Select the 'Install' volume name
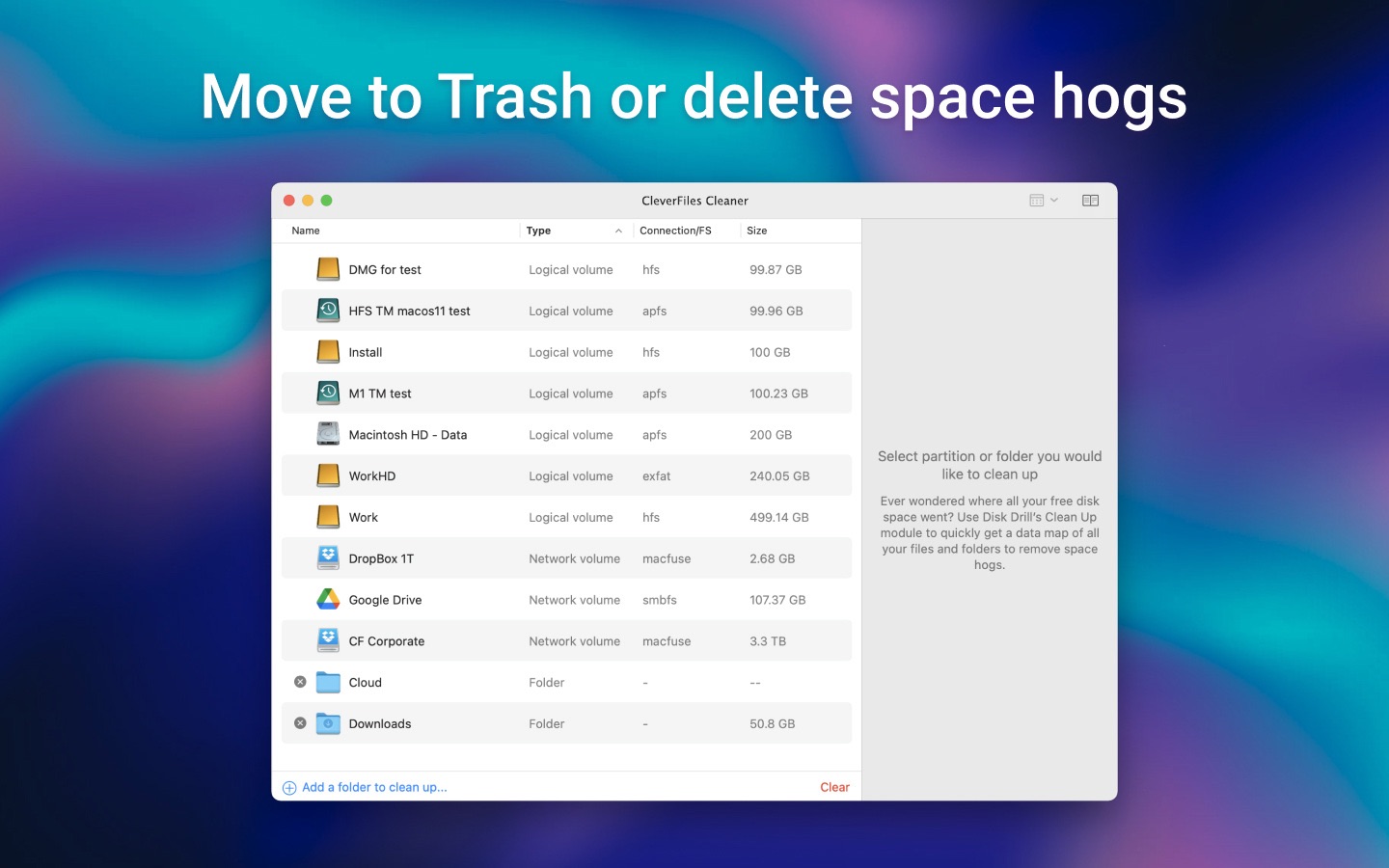 coord(366,352)
